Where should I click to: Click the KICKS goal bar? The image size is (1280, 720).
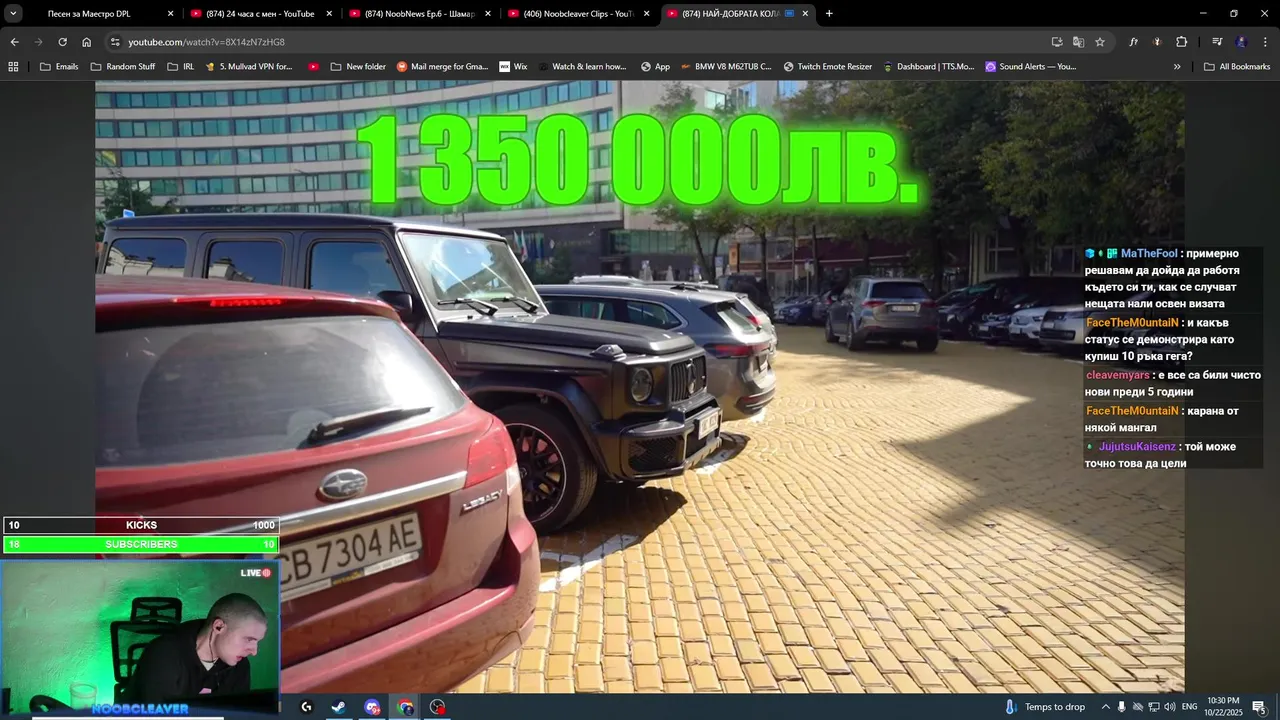tap(141, 525)
